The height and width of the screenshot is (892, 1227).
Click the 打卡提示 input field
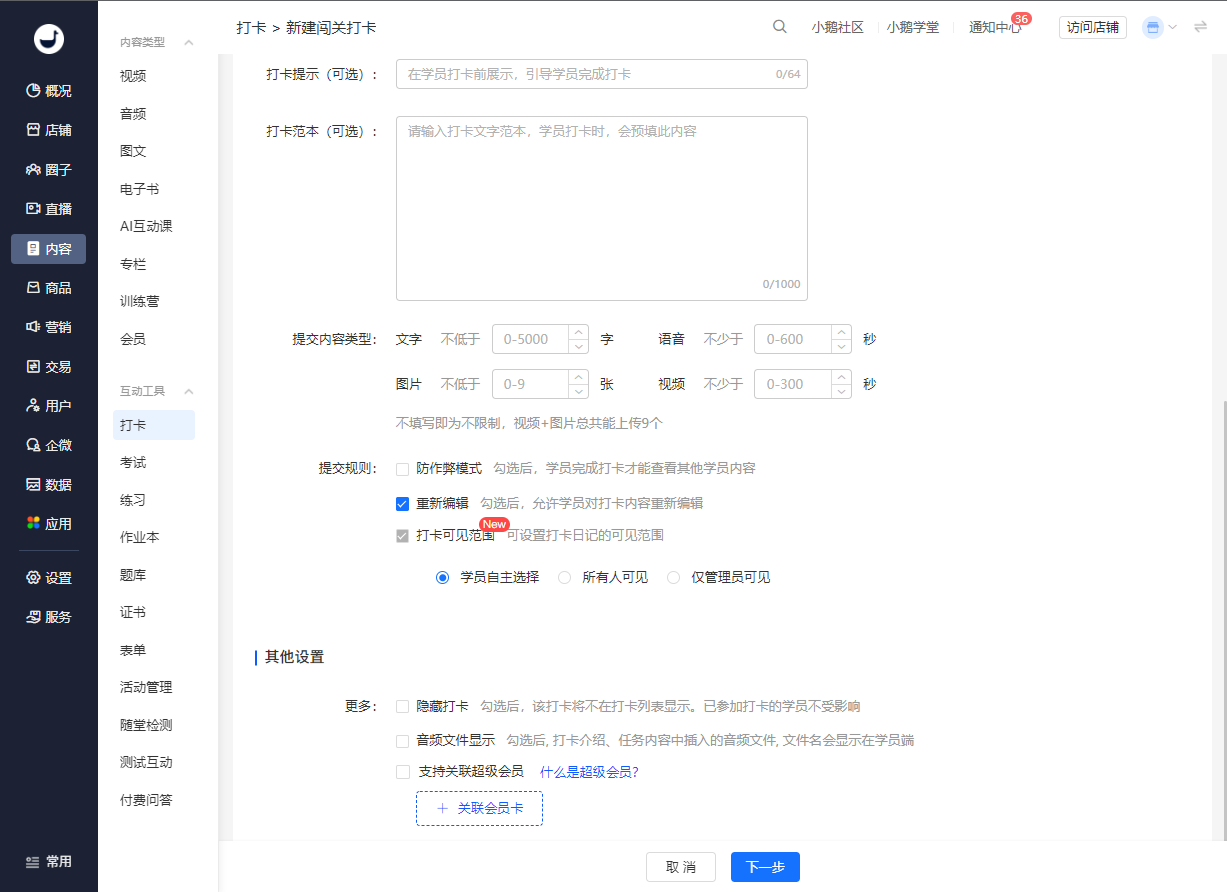coord(585,74)
